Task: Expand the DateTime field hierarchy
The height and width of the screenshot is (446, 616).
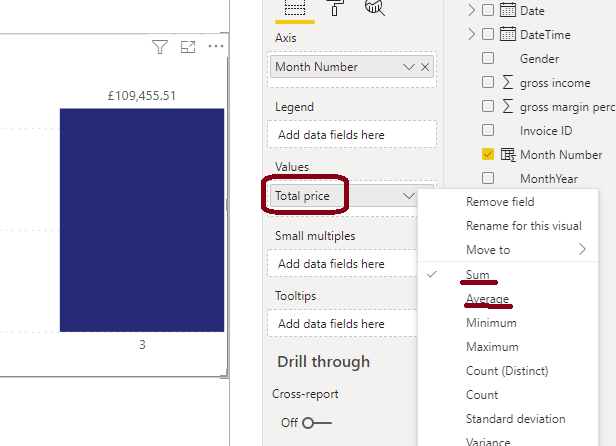Action: pos(471,34)
